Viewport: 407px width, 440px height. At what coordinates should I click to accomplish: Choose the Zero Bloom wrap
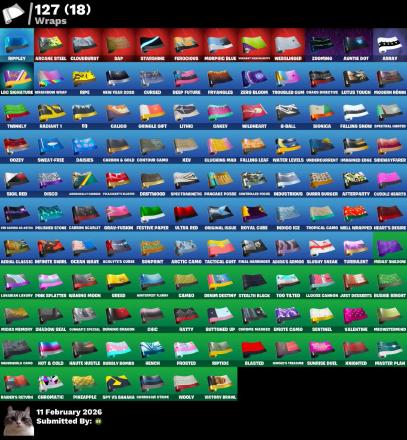tap(254, 79)
